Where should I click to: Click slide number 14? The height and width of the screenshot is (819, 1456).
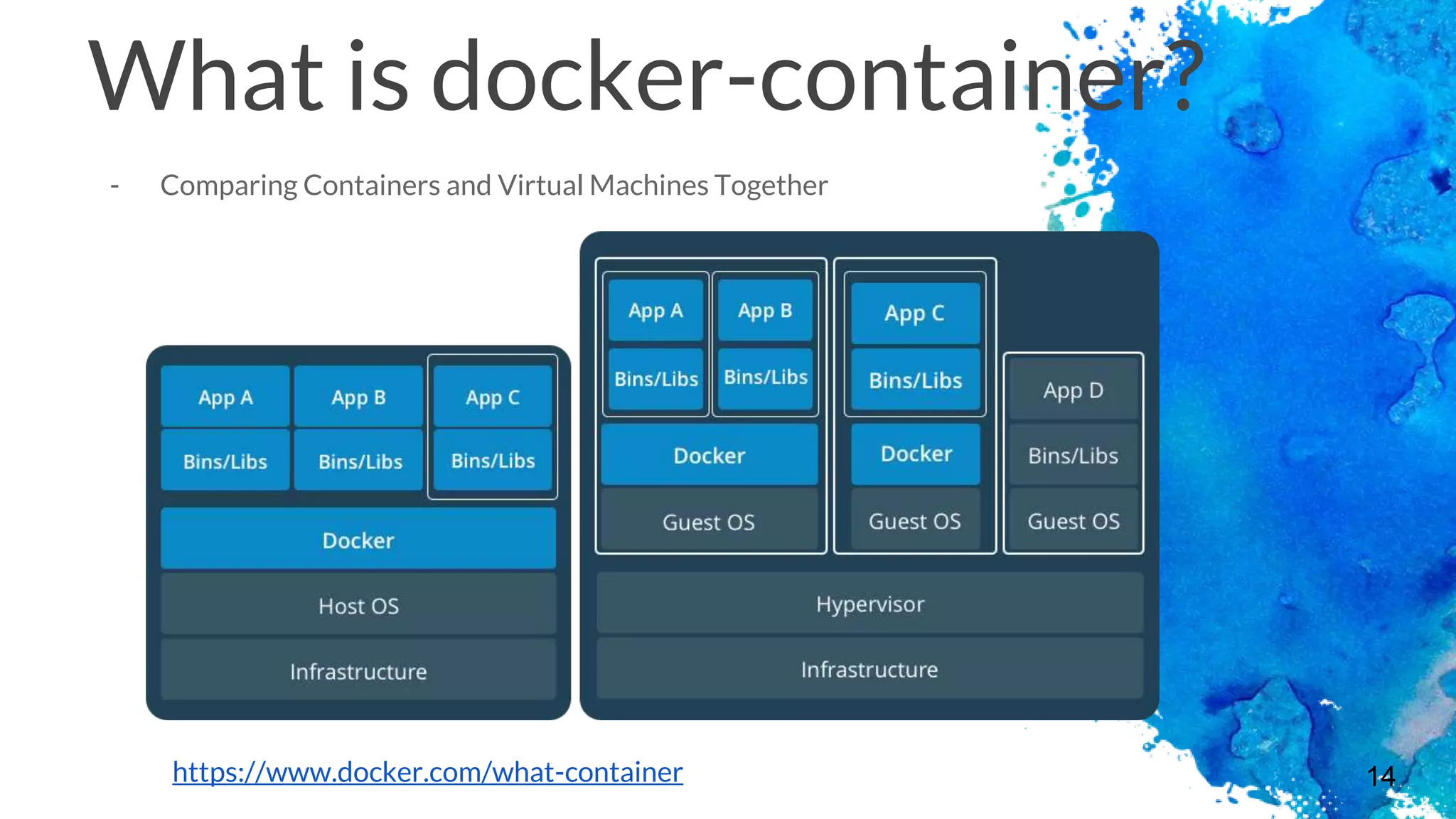[1380, 776]
